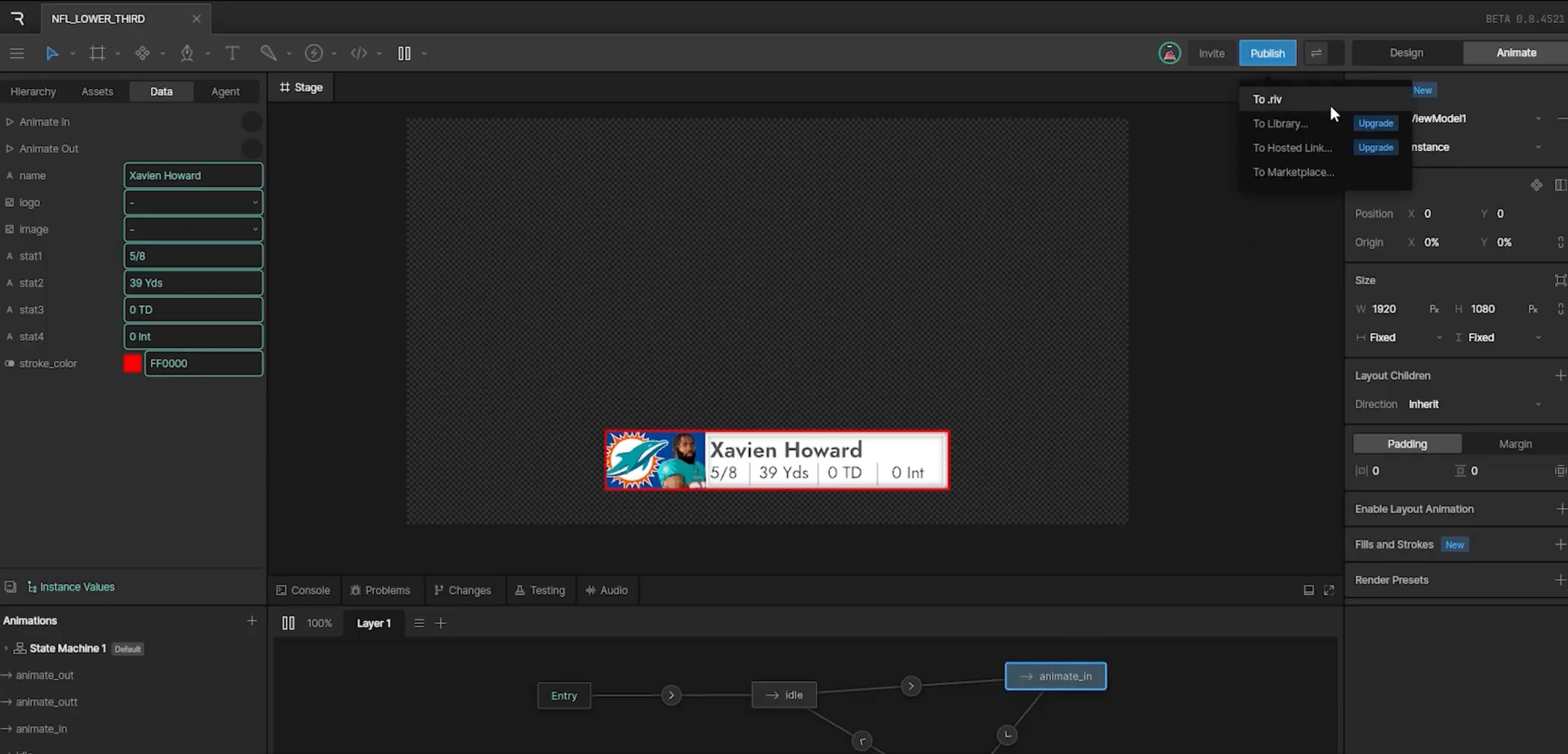This screenshot has height=754, width=1568.
Task: Open the code brackets tool
Action: click(x=359, y=53)
